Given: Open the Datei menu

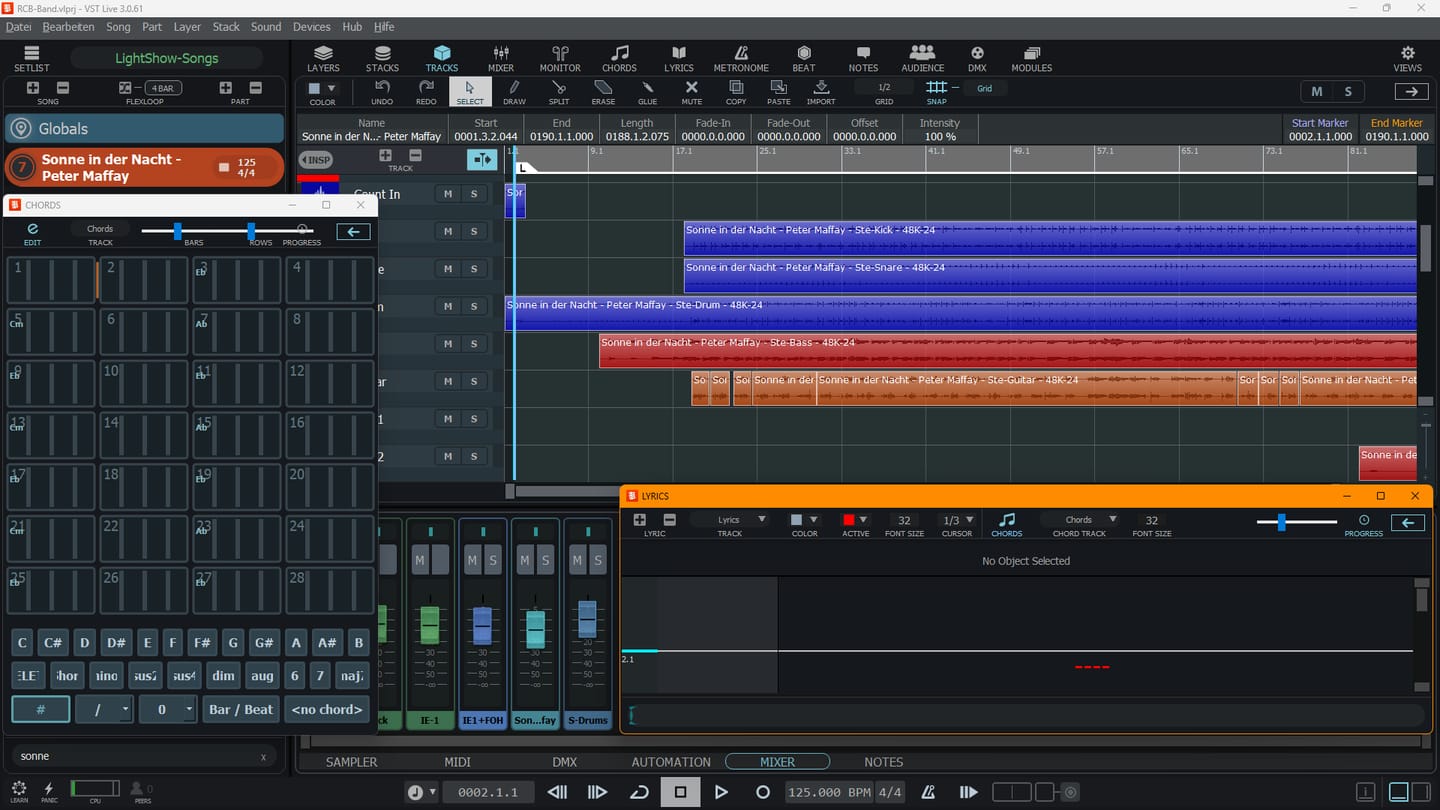Looking at the screenshot, I should click(19, 27).
